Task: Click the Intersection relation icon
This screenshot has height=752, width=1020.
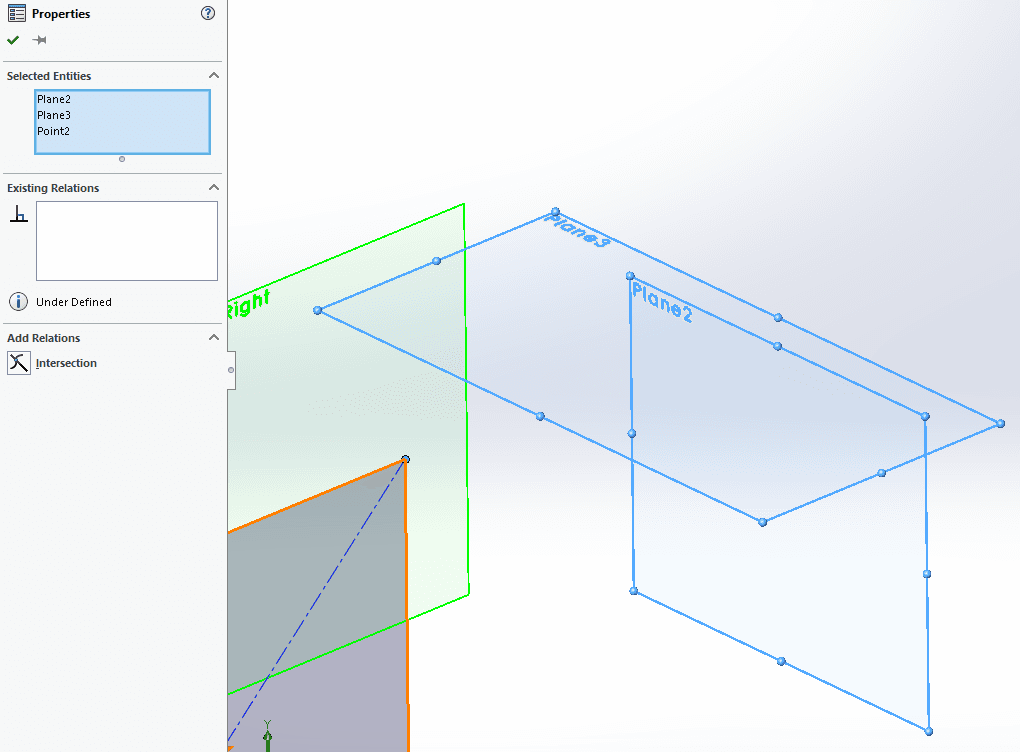Action: coord(19,363)
